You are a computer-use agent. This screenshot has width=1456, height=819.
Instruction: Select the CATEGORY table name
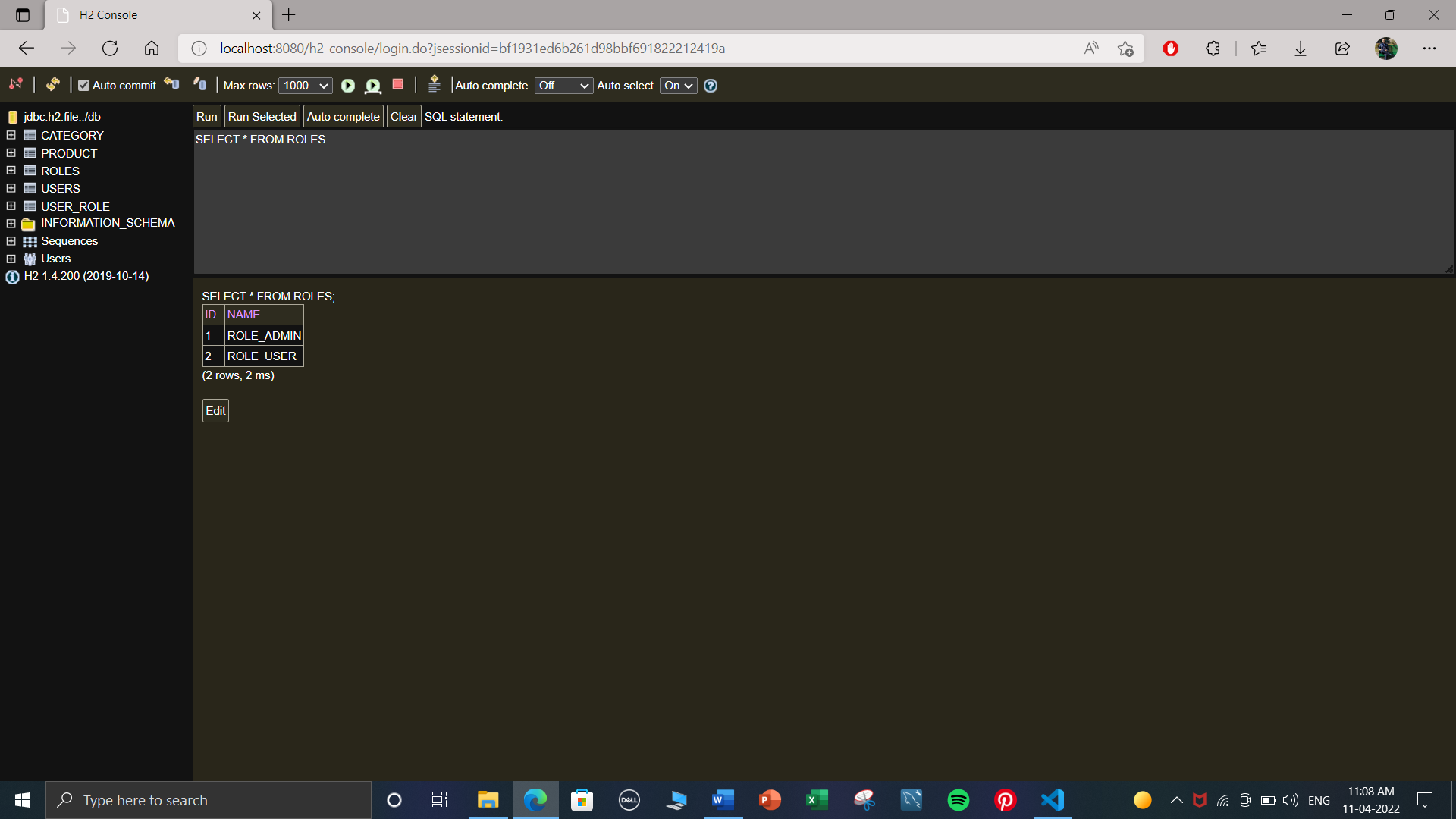tap(72, 135)
